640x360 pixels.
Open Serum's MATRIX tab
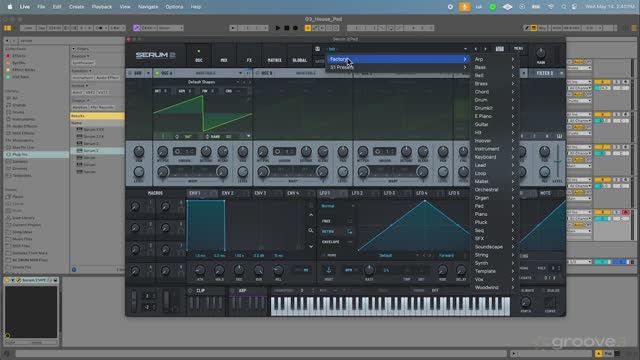tap(274, 57)
